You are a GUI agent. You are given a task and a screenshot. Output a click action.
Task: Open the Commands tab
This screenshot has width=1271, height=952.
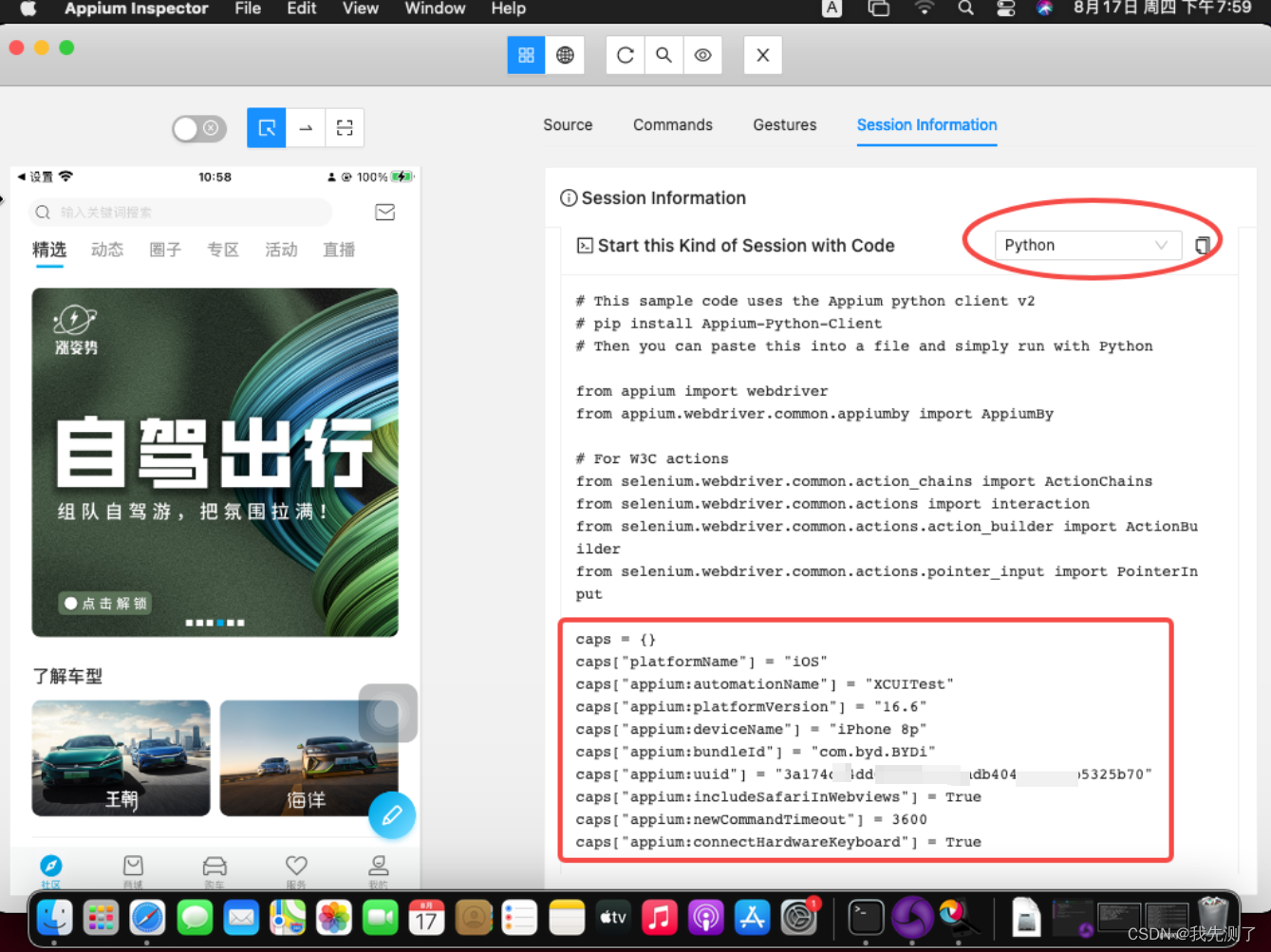click(673, 125)
